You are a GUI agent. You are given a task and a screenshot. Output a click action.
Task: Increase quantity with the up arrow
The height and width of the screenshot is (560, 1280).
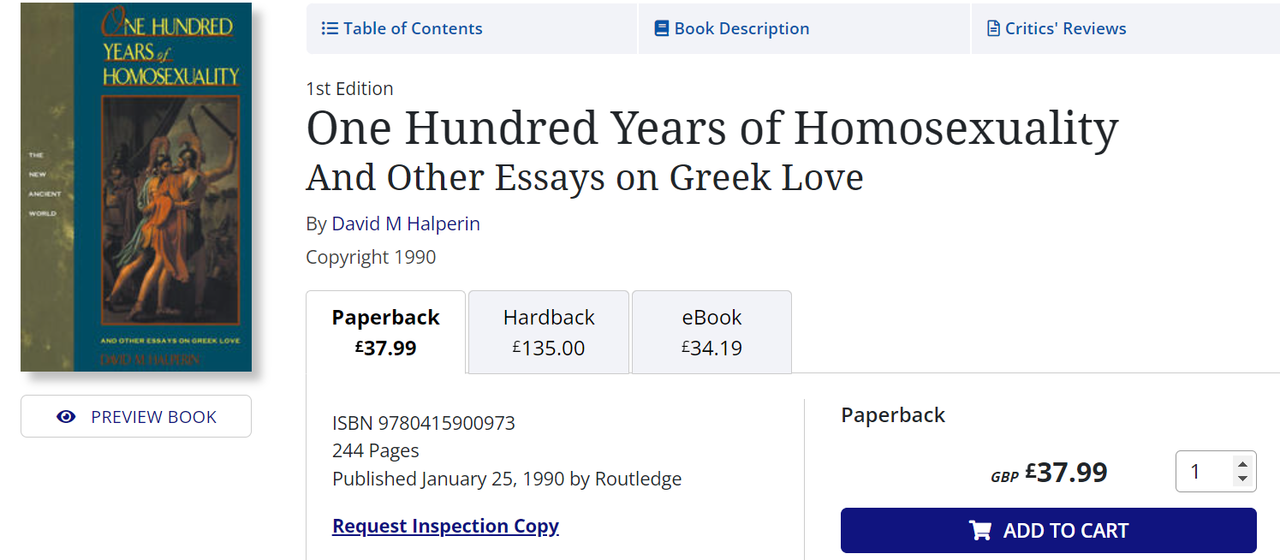click(1242, 463)
